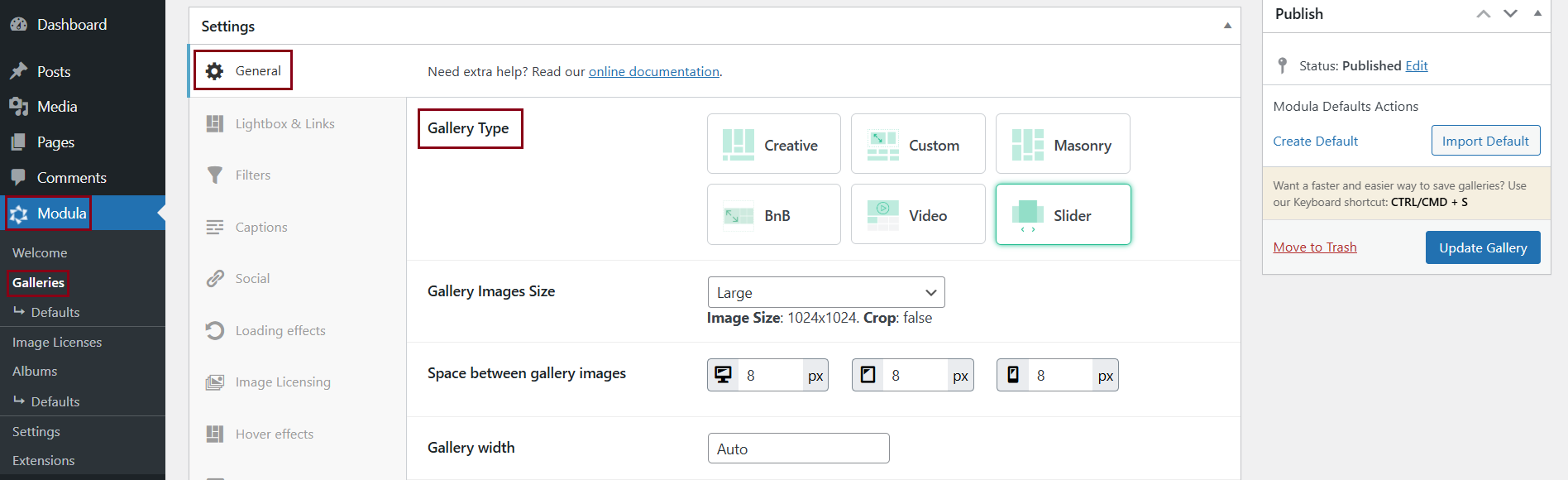This screenshot has width=1568, height=480.
Task: Click the Loading effects spinner icon
Action: pos(215,330)
